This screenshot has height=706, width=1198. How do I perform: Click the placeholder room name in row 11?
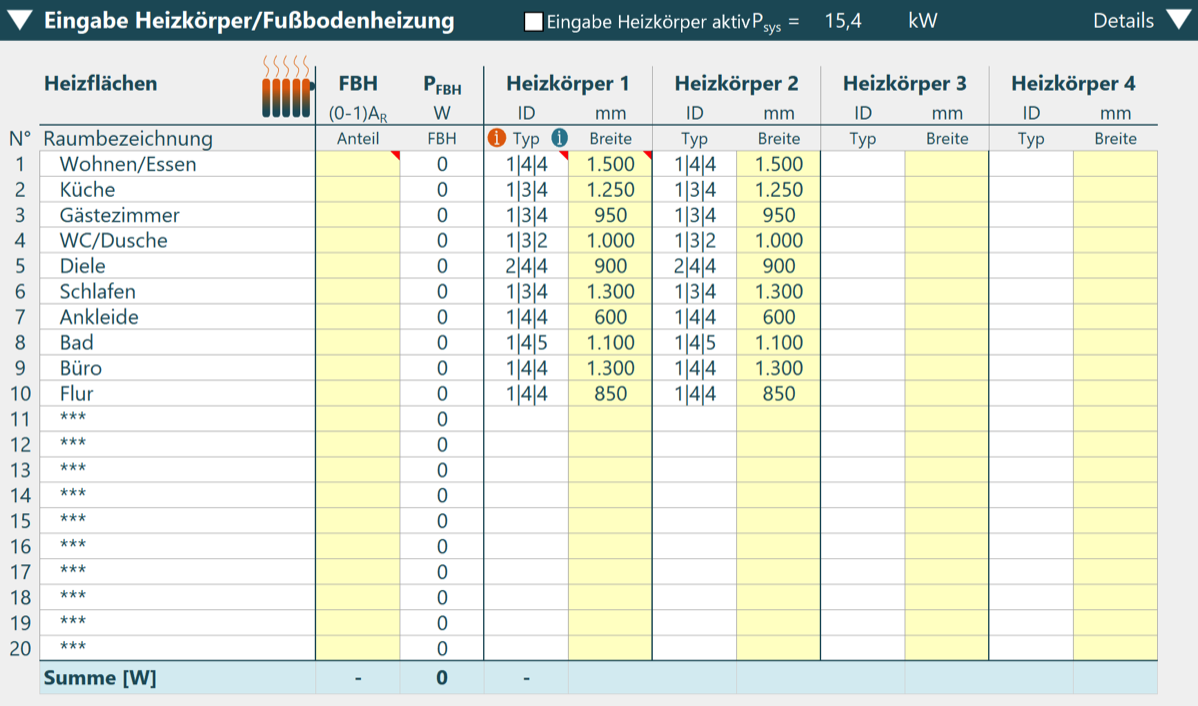coord(73,417)
